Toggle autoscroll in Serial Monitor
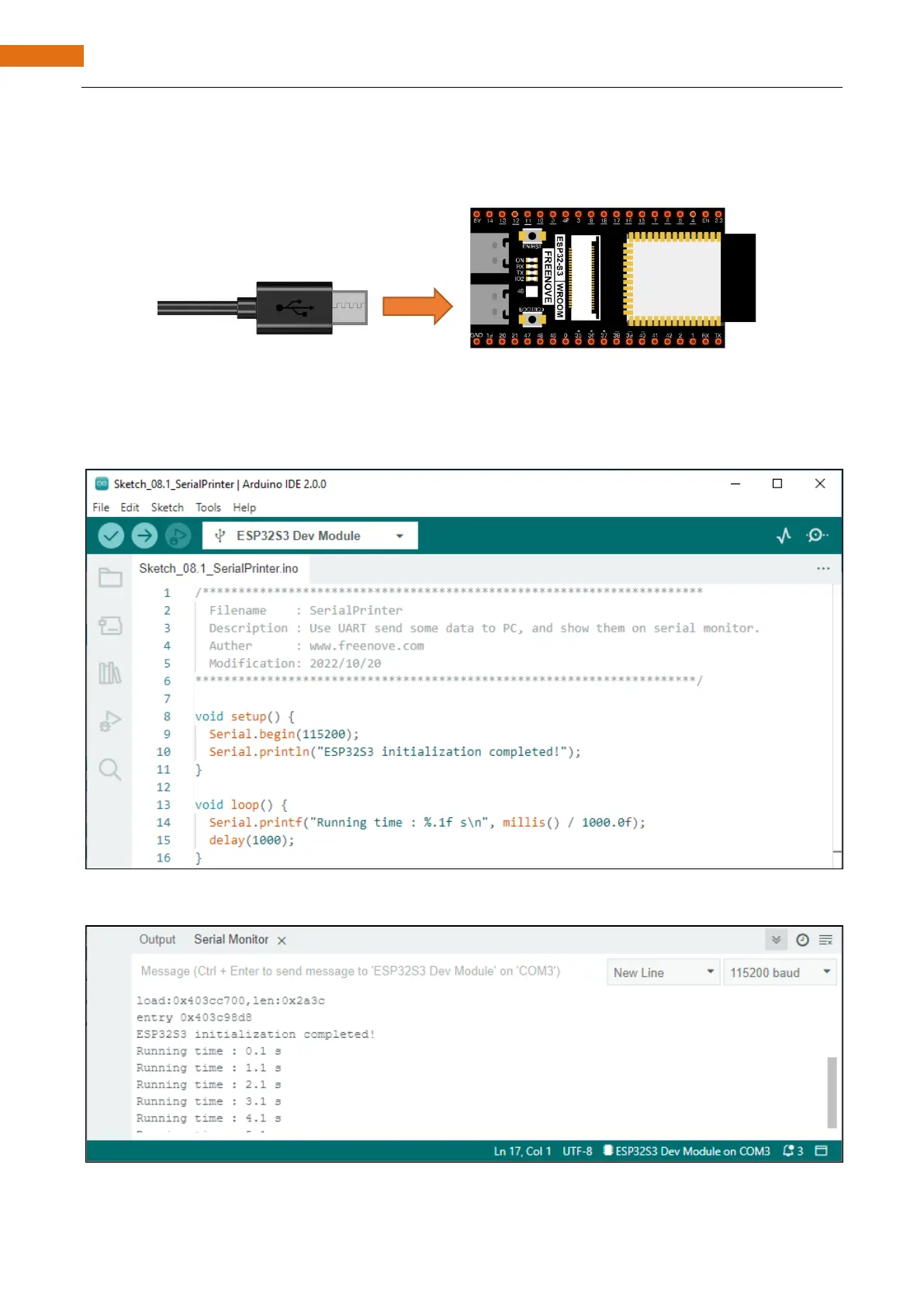Image resolution: width=924 pixels, height=1307 pixels. point(776,940)
